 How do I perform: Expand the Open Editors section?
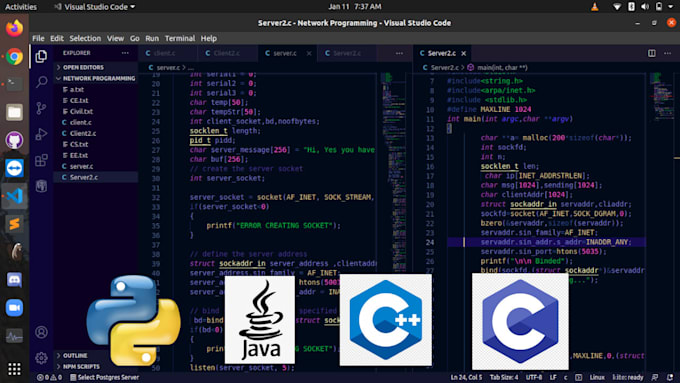(x=95, y=67)
